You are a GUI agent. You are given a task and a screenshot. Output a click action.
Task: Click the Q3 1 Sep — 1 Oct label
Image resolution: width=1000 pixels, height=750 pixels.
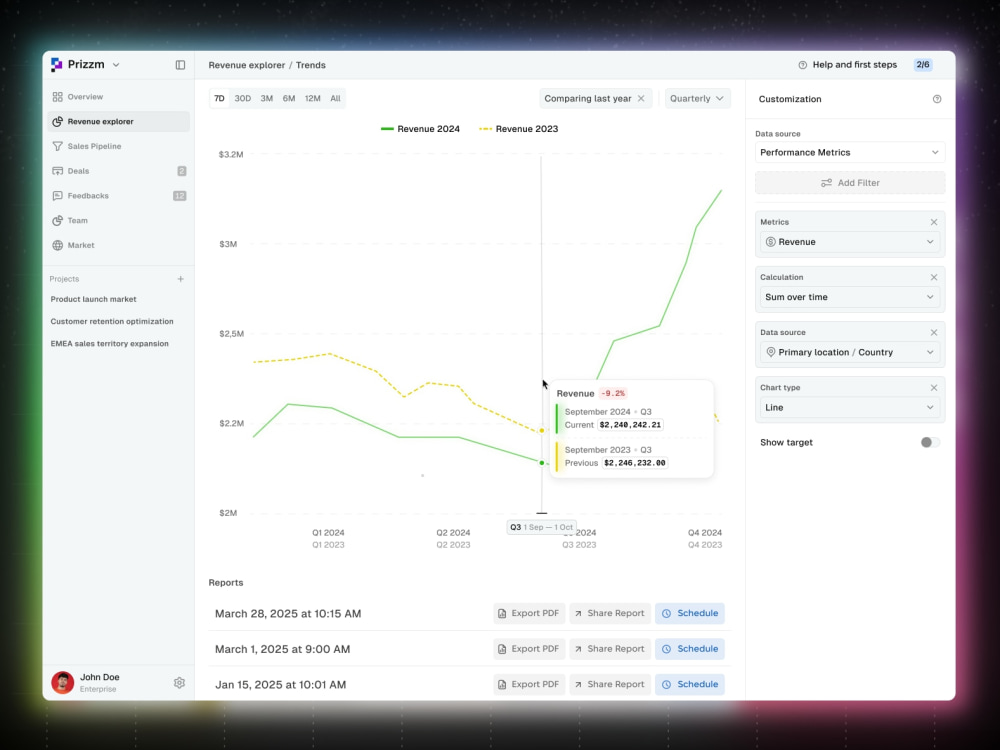point(541,527)
